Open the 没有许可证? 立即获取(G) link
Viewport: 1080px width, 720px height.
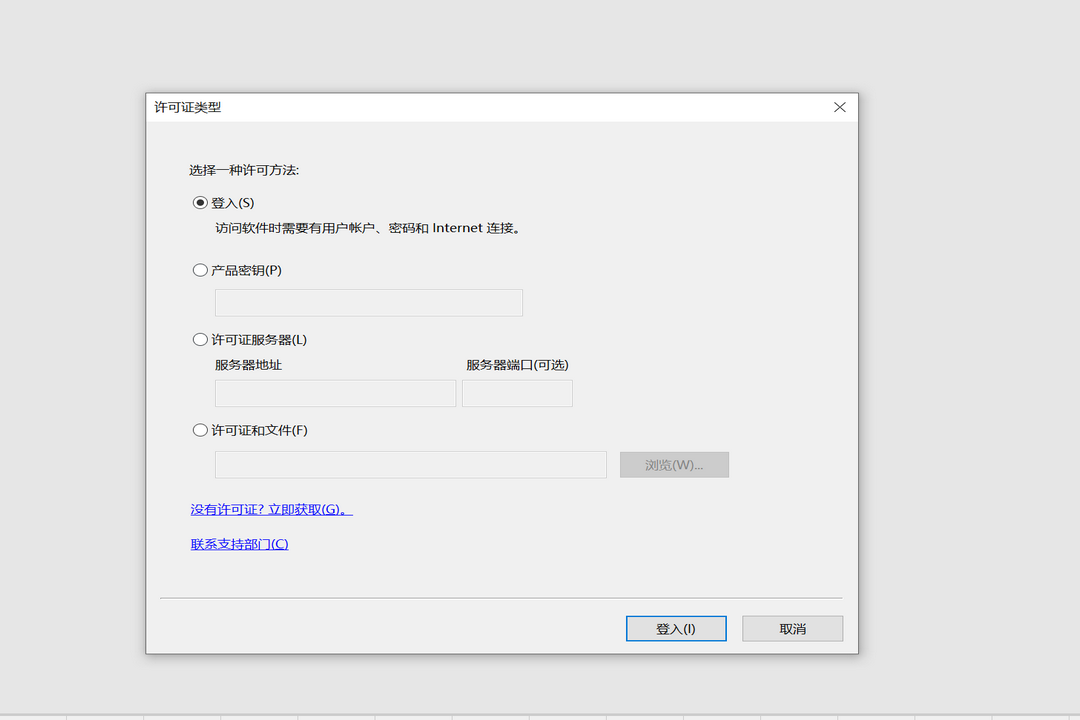pos(271,509)
